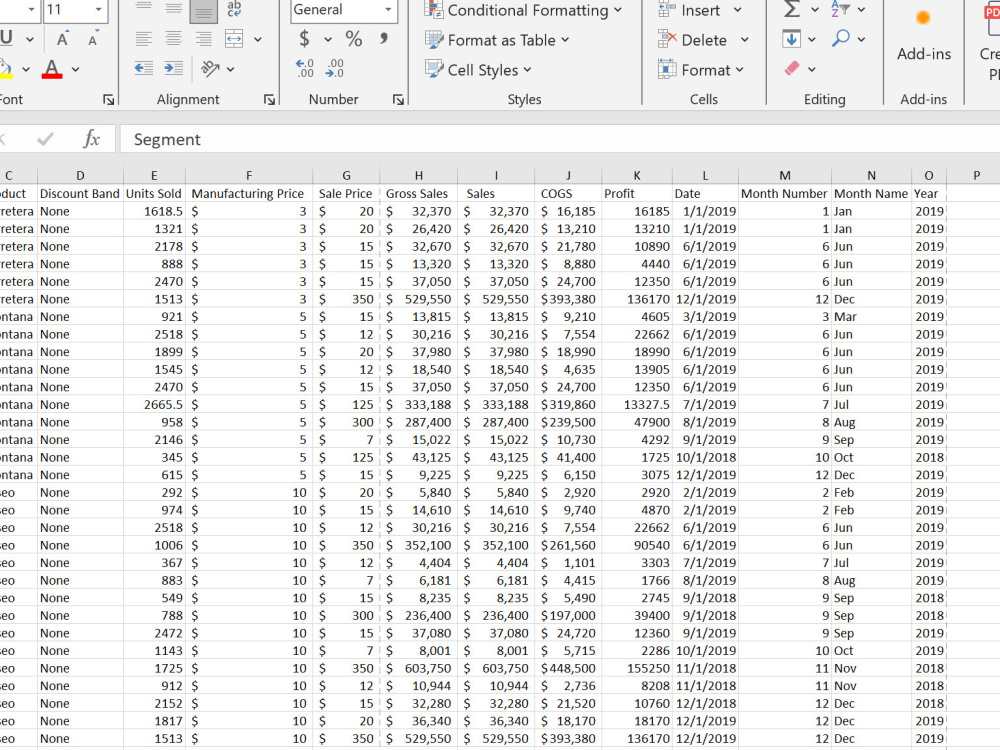The image size is (1000, 750).
Task: Click Decrease Decimal icon
Action: click(335, 68)
